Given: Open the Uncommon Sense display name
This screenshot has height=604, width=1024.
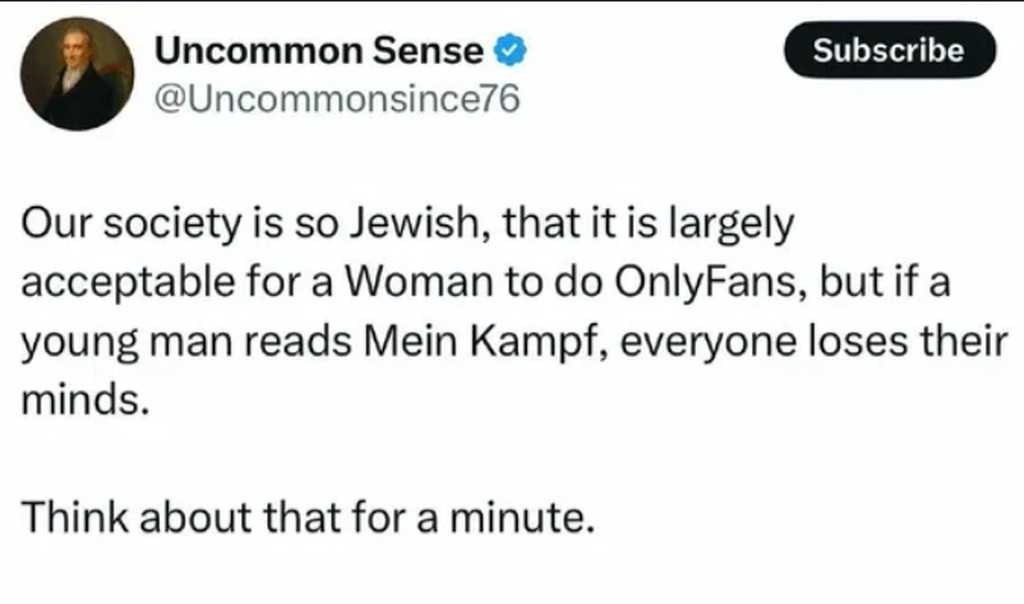Looking at the screenshot, I should pos(320,49).
